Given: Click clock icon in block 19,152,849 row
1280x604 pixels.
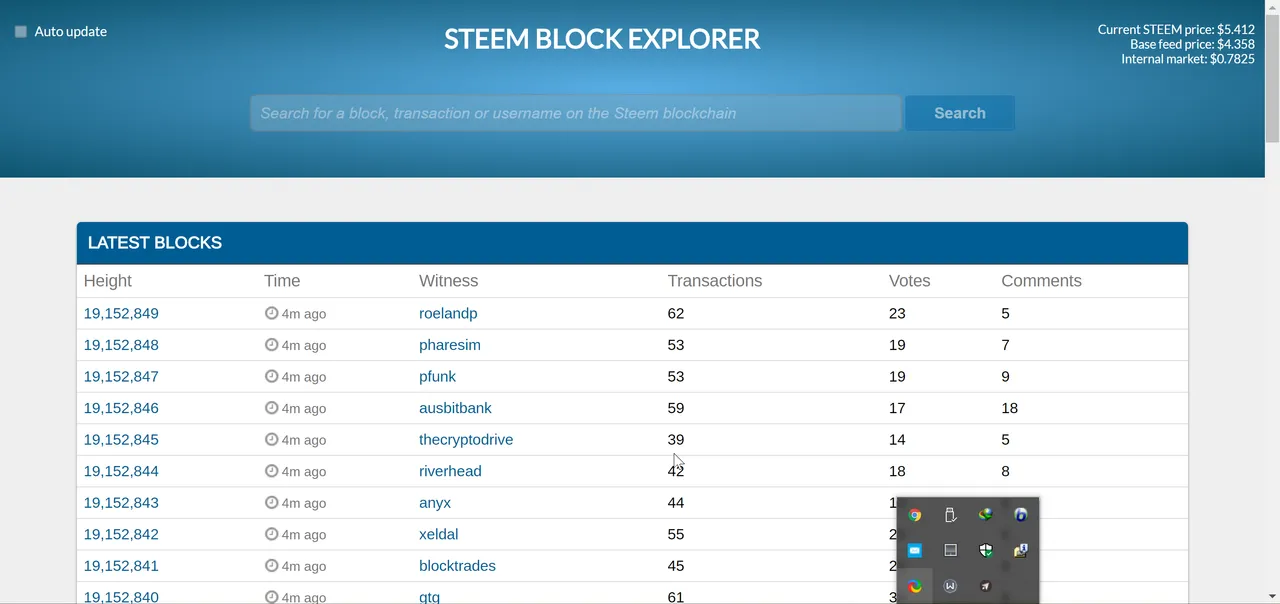Looking at the screenshot, I should point(271,313).
